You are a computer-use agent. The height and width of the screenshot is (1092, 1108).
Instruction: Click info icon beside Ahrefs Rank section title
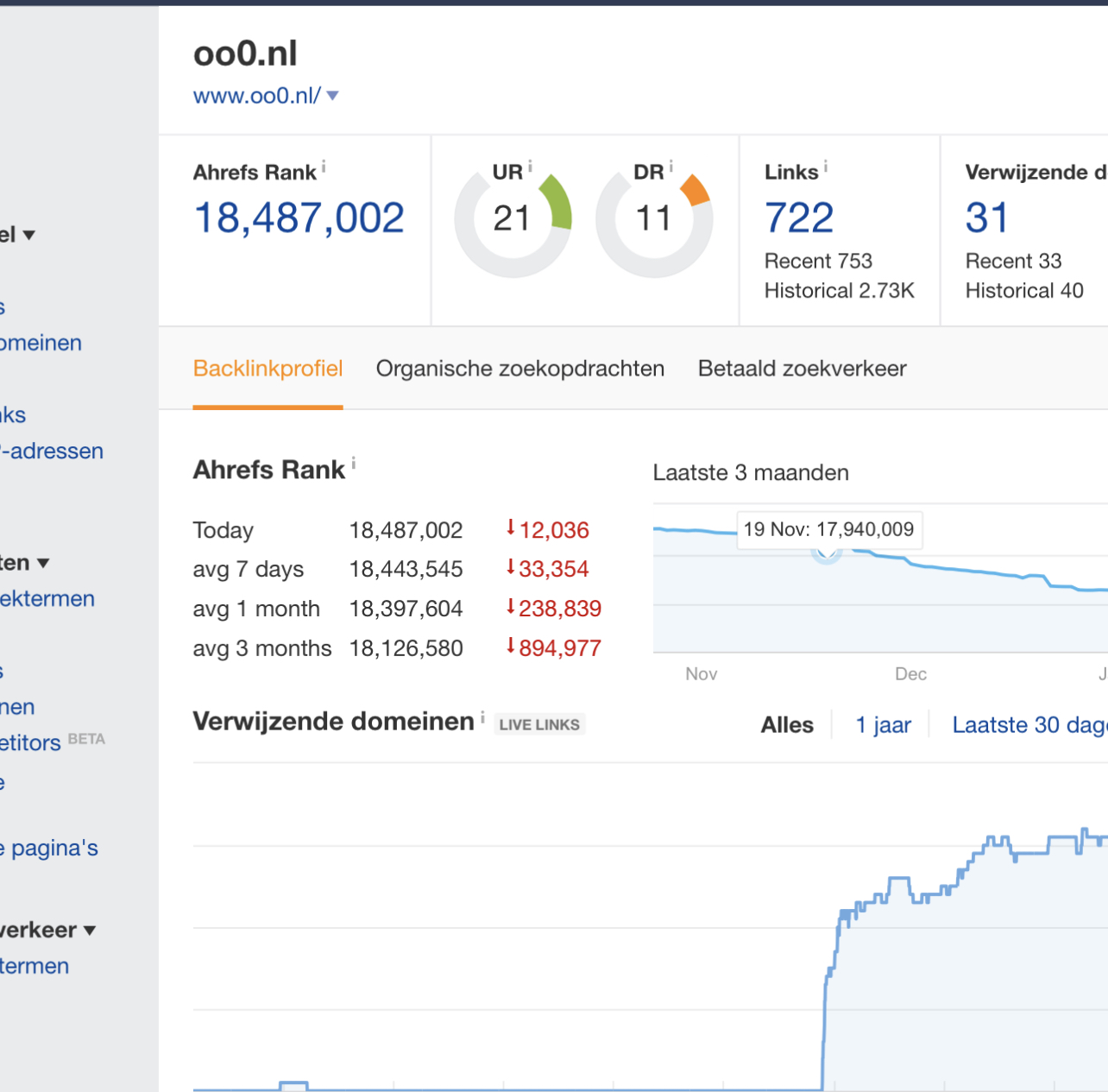point(354,464)
